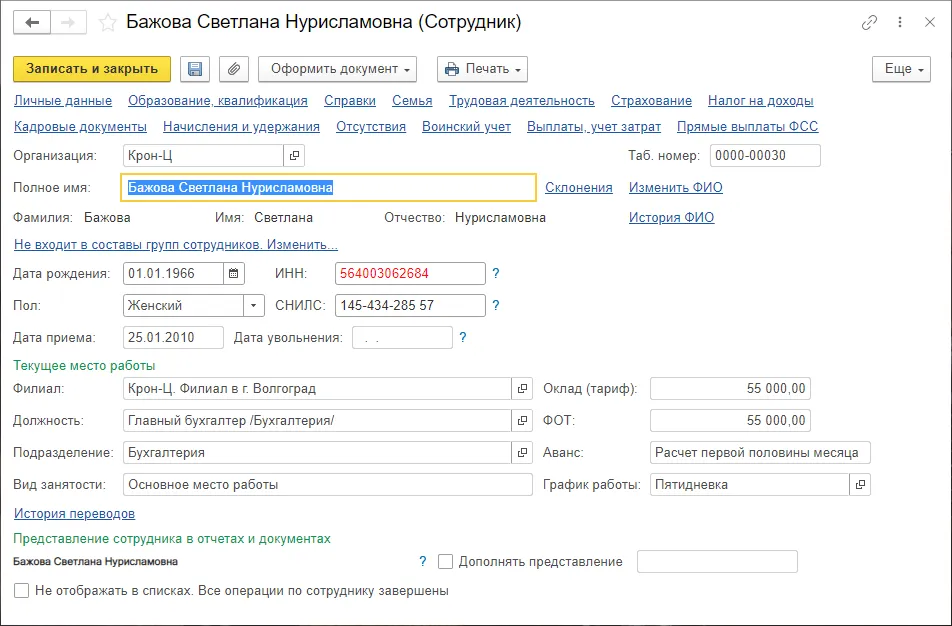Click the back navigation arrow
Image resolution: width=952 pixels, height=626 pixels.
point(31,21)
